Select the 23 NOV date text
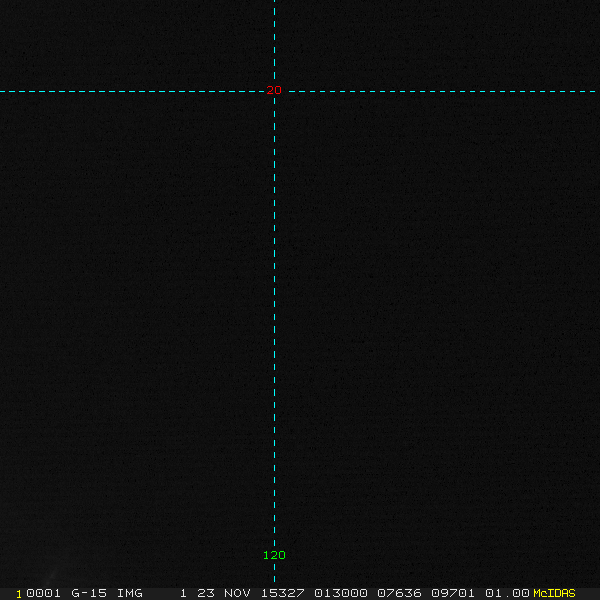Image resolution: width=600 pixels, height=600 pixels. [223, 593]
